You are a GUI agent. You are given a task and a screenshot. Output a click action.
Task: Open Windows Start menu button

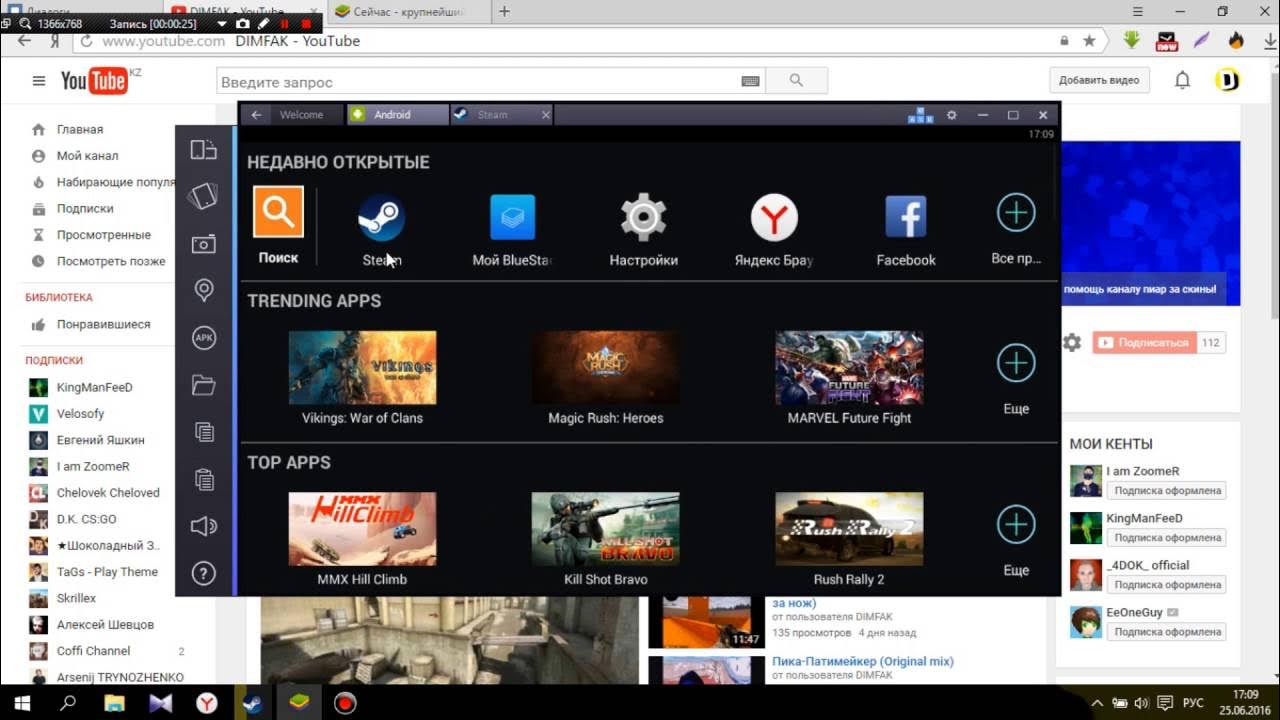point(22,703)
